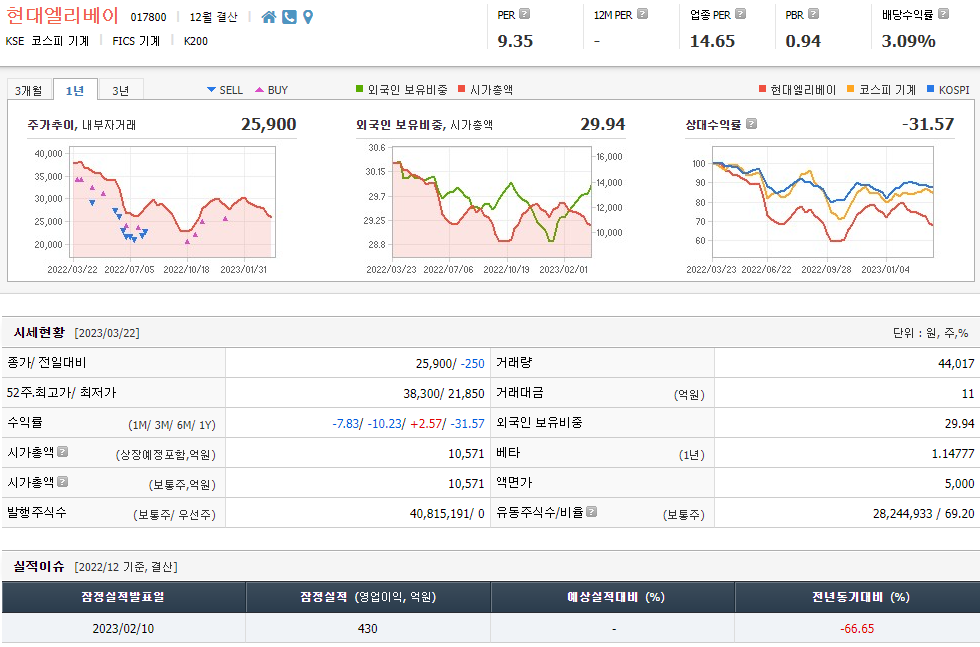Image resolution: width=980 pixels, height=647 pixels.
Task: Click the red 현대엘리베이 legend swatch
Action: click(762, 89)
